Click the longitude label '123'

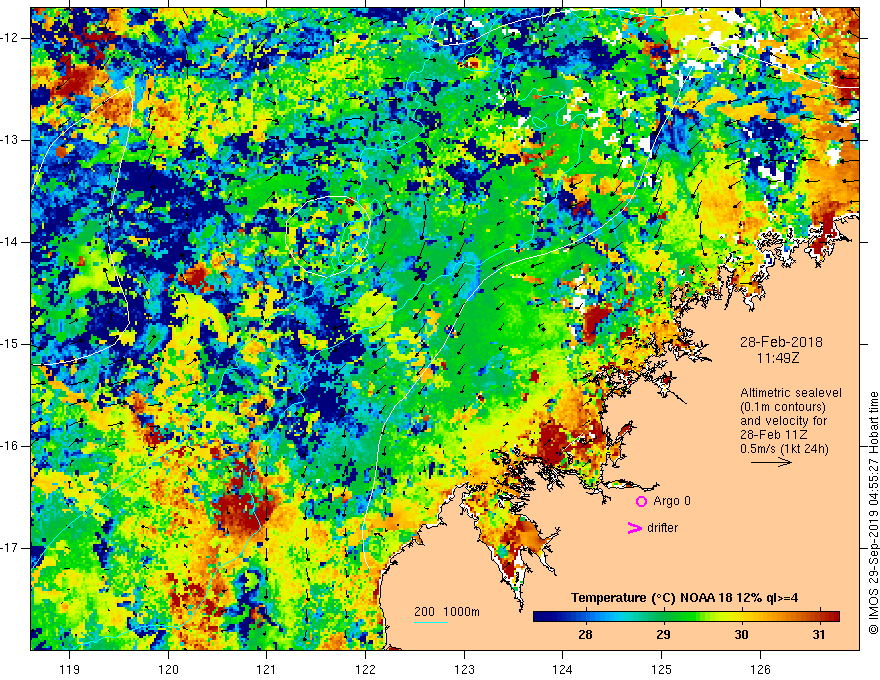[464, 669]
